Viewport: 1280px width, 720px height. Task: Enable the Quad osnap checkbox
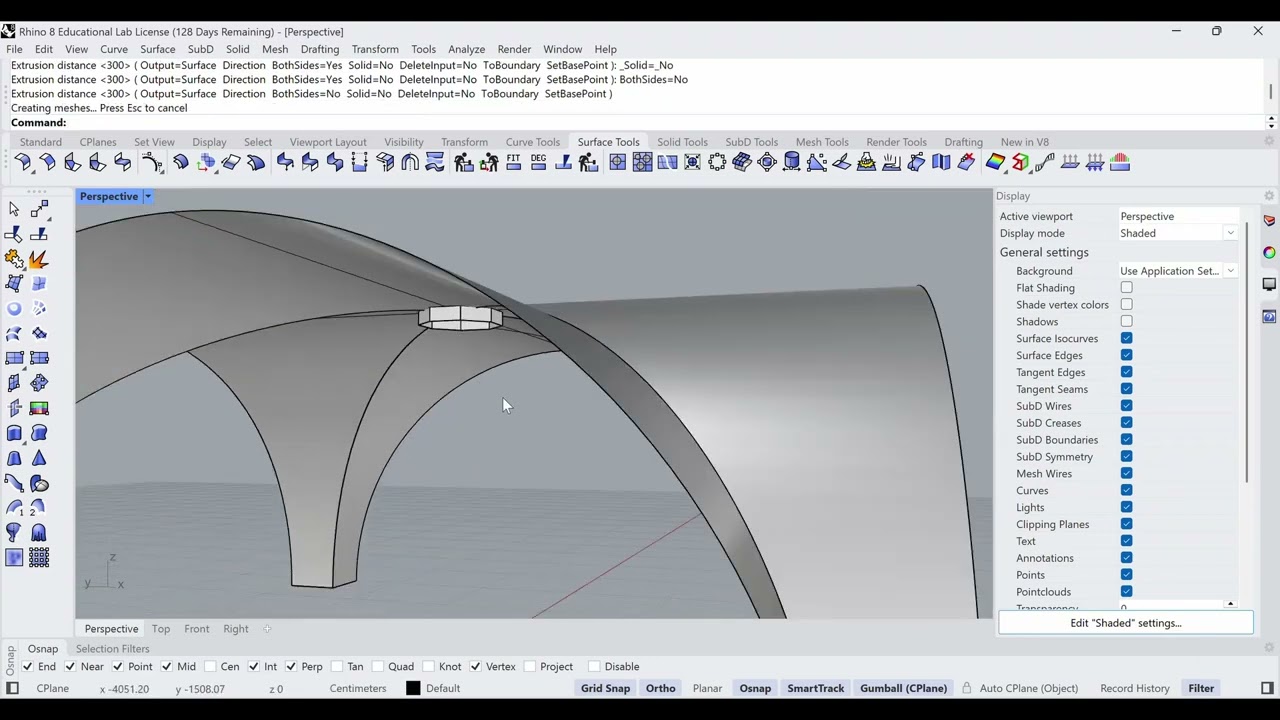[x=378, y=666]
